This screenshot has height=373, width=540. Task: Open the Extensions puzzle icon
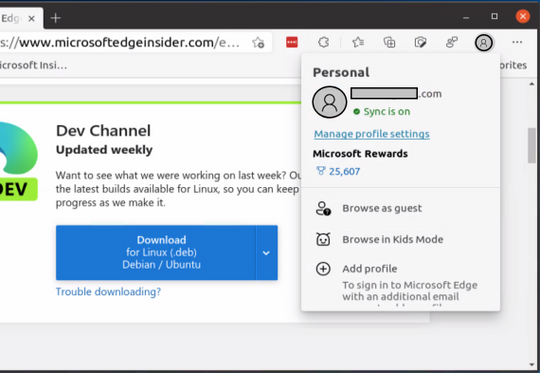[x=323, y=42]
